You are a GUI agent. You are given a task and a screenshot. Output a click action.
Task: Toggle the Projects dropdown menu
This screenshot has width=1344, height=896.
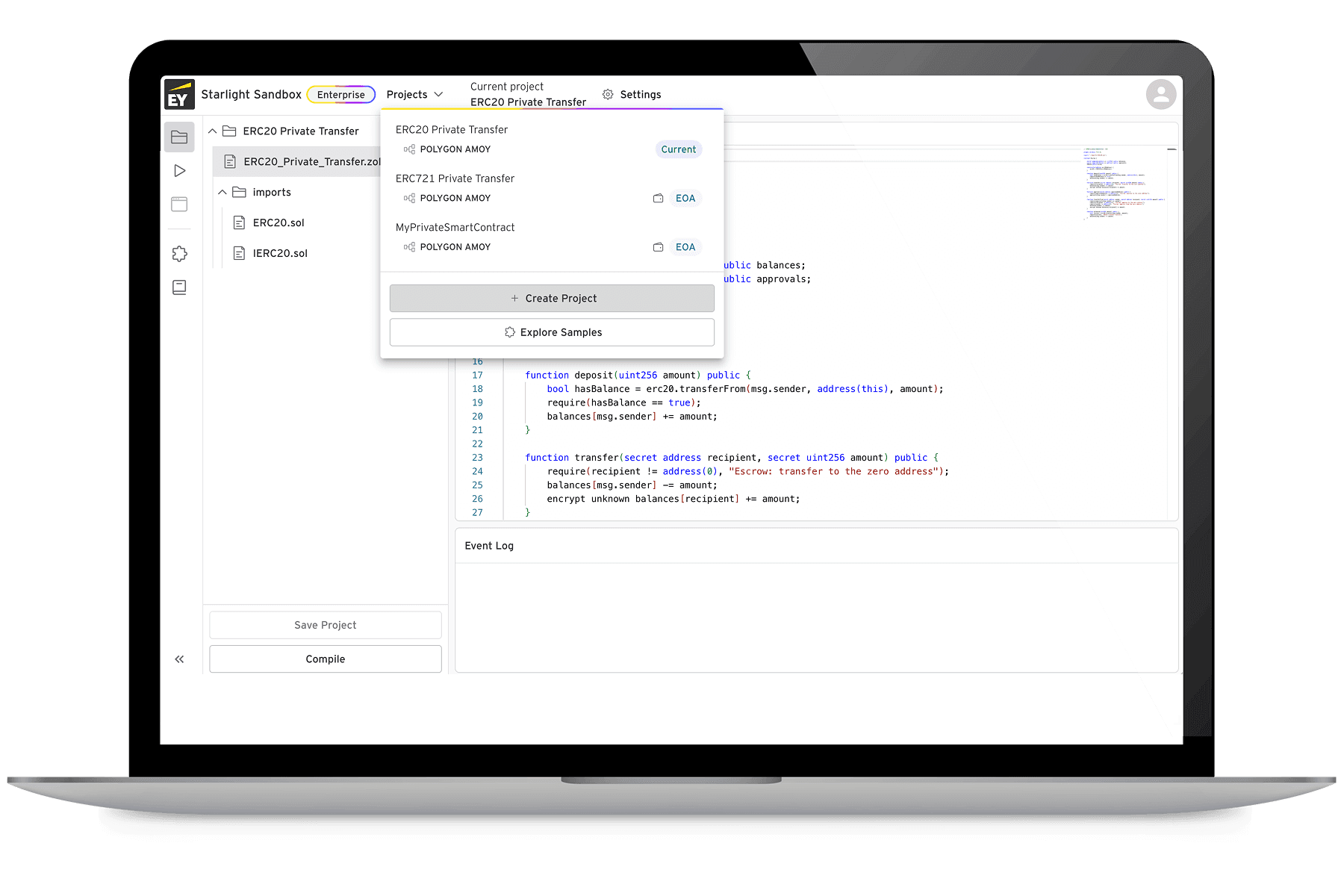click(414, 95)
